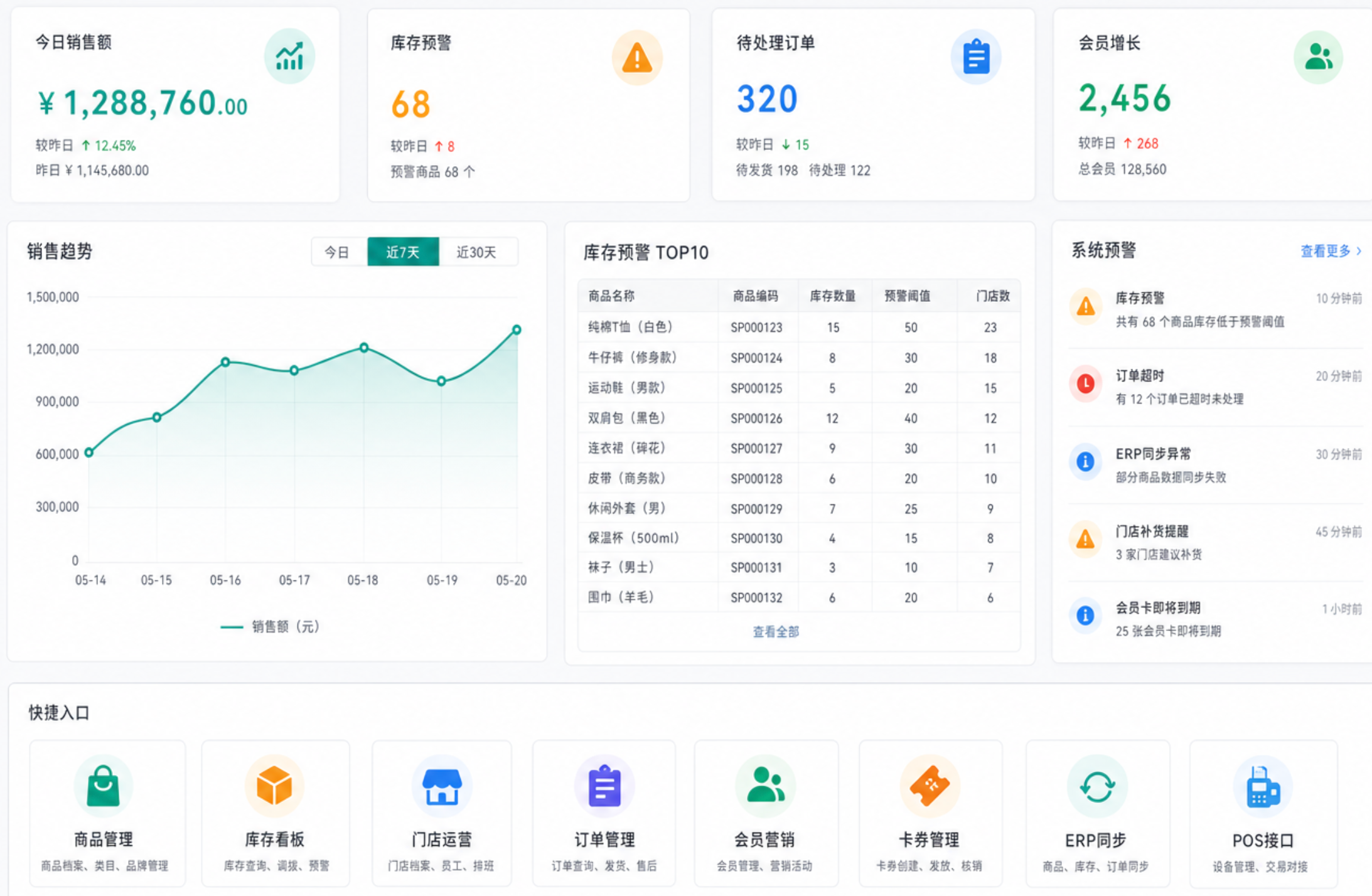Click the 预警阈值 column header
The height and width of the screenshot is (896, 1372).
(x=908, y=296)
